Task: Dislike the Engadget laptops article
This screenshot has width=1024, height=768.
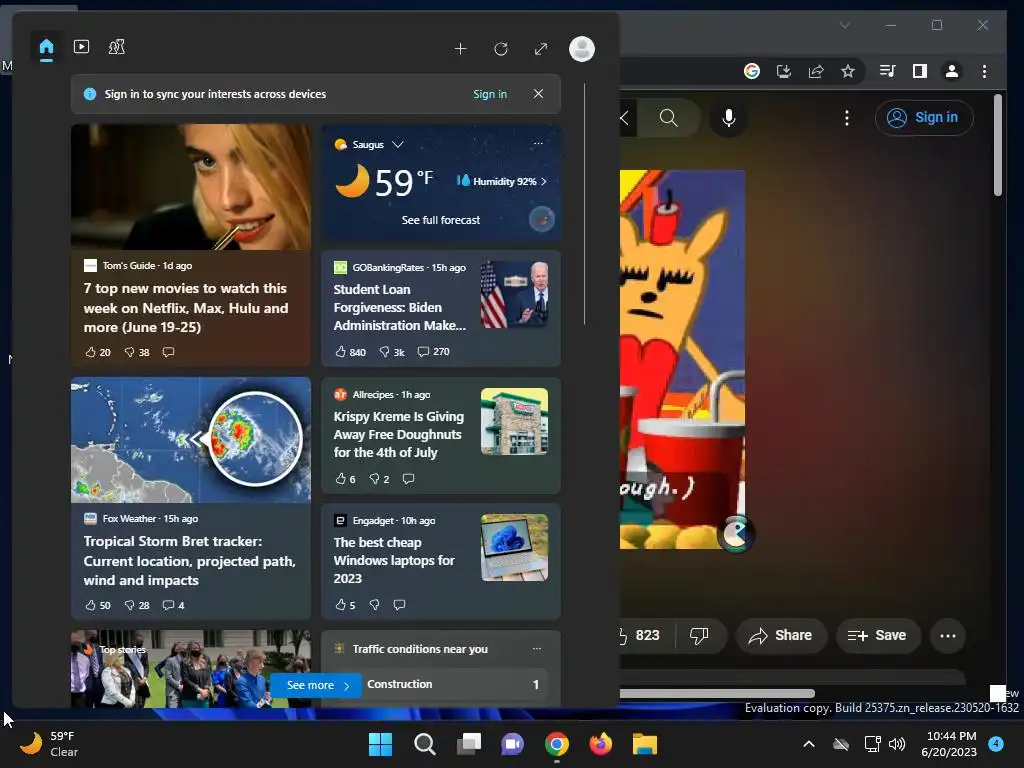Action: 374,605
